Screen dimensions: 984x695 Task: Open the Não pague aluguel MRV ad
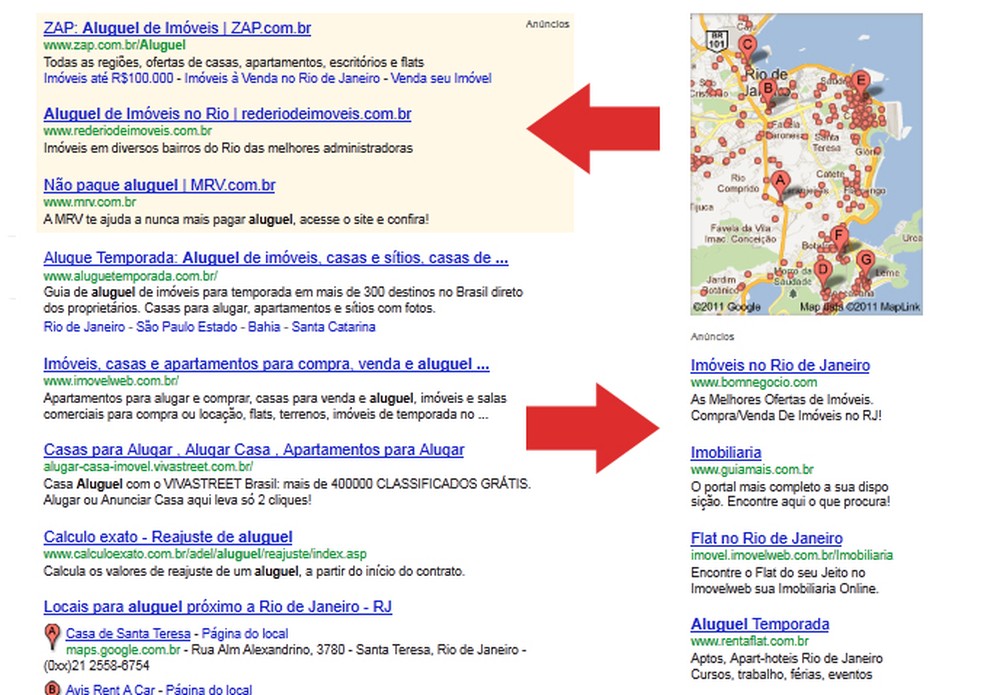coord(159,185)
